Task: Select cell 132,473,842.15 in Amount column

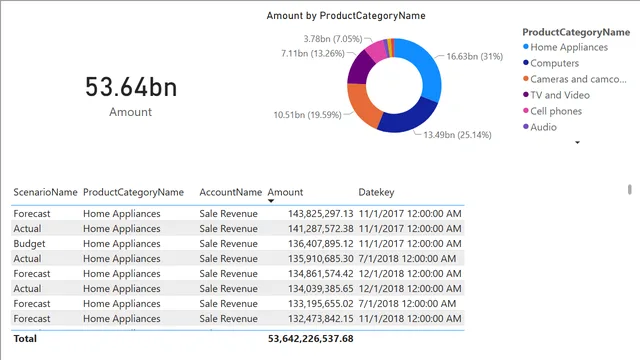Action: [x=320, y=319]
